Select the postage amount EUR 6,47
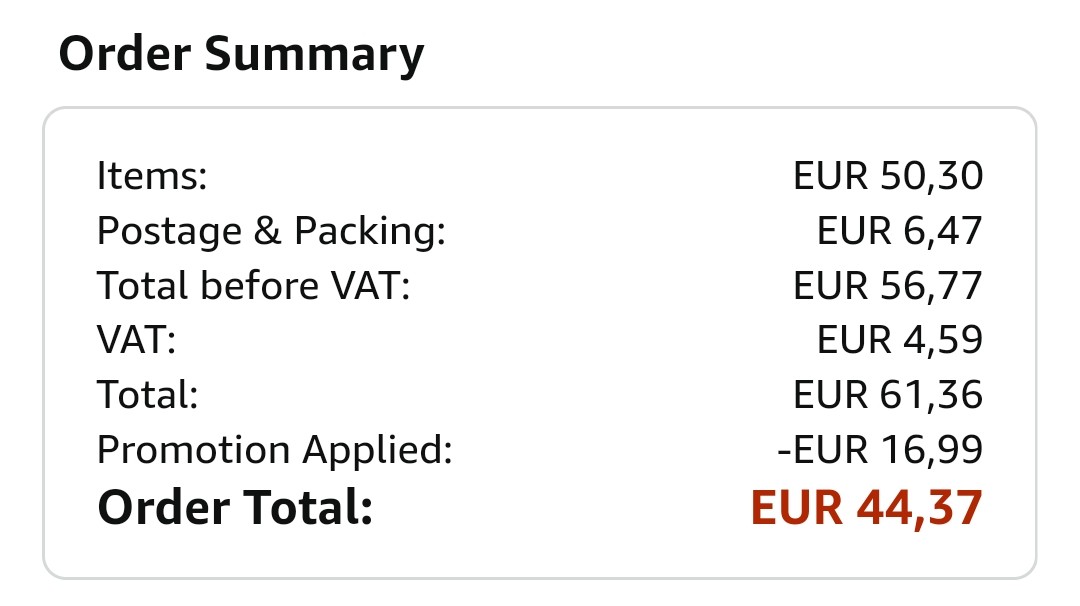The image size is (1080, 606). [900, 232]
